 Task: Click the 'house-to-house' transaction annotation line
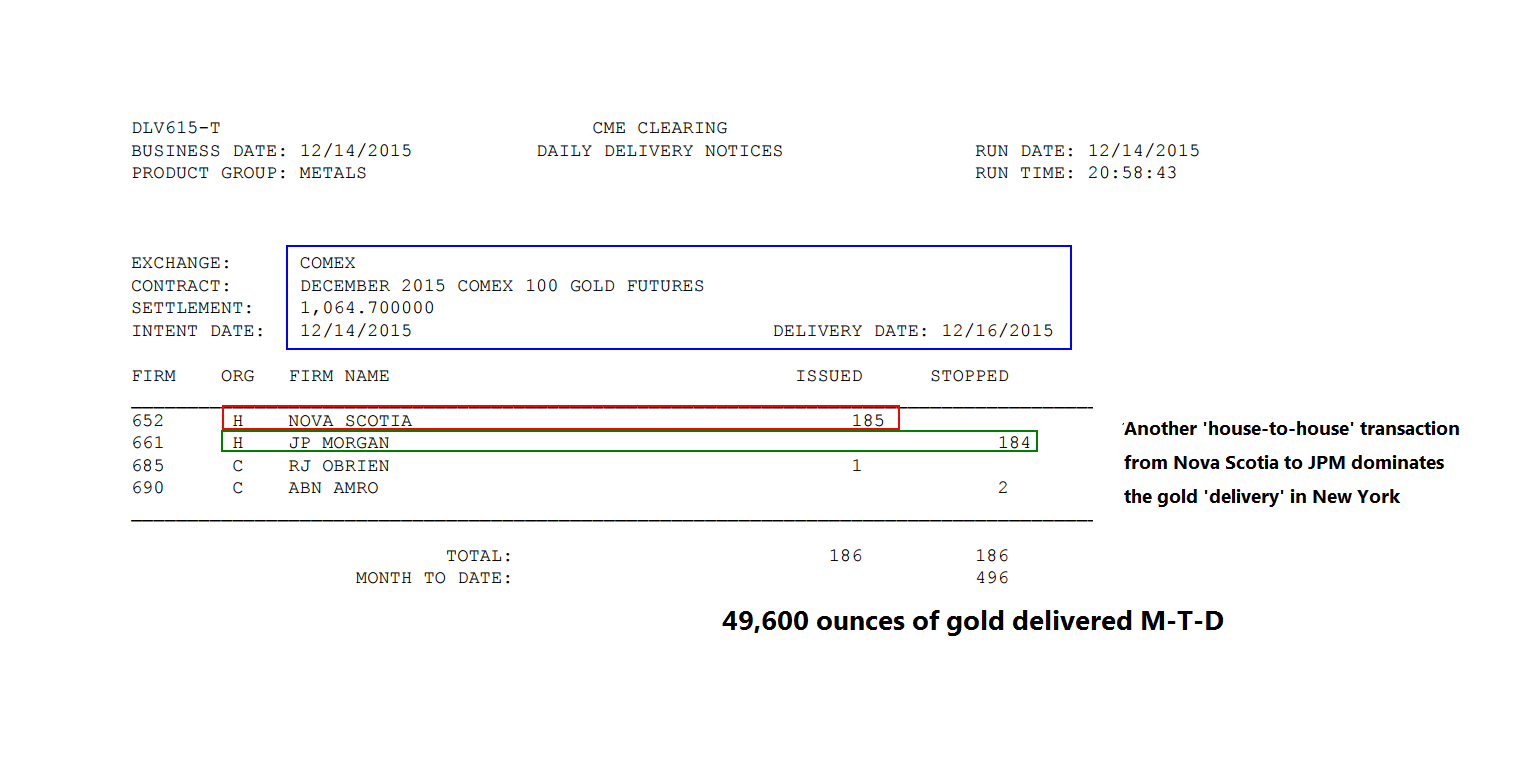pos(1292,429)
